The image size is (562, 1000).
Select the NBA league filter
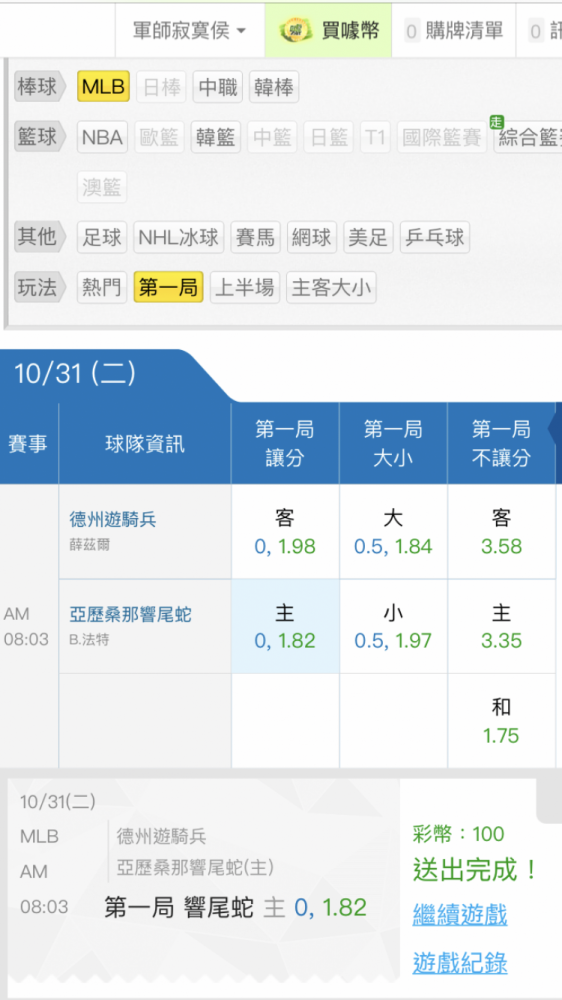coord(103,137)
